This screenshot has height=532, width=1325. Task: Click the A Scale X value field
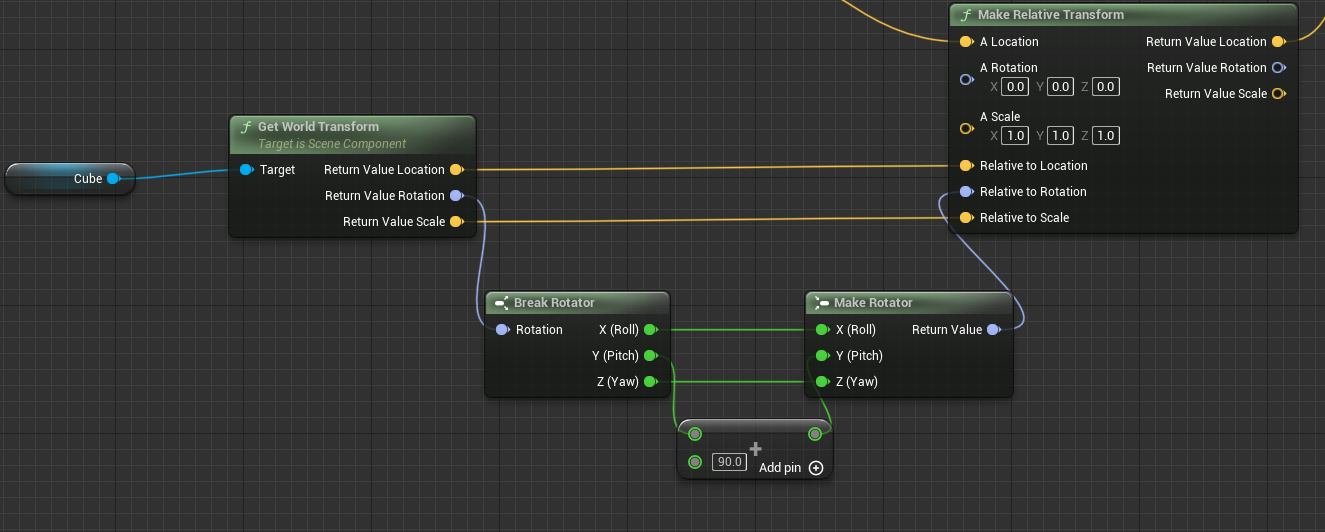pyautogui.click(x=1015, y=136)
